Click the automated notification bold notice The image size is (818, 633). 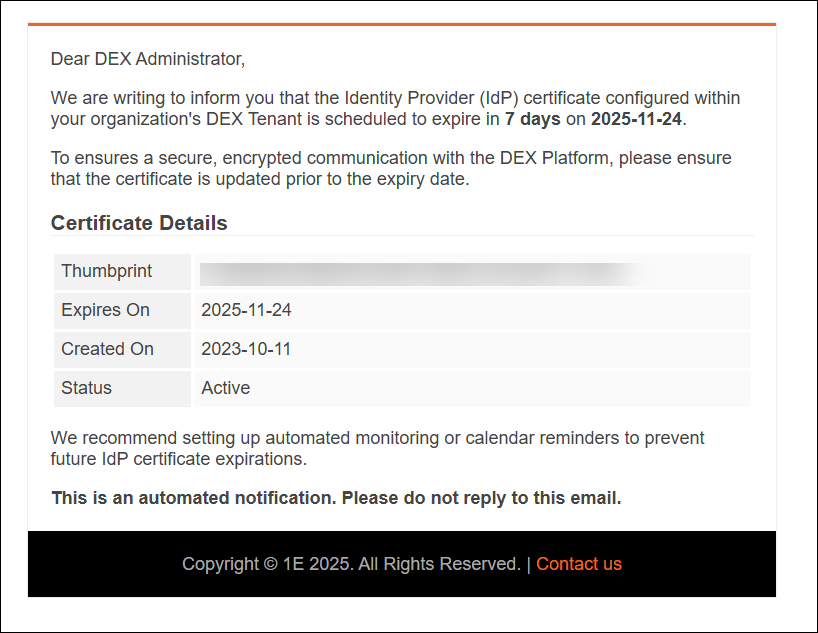click(336, 498)
